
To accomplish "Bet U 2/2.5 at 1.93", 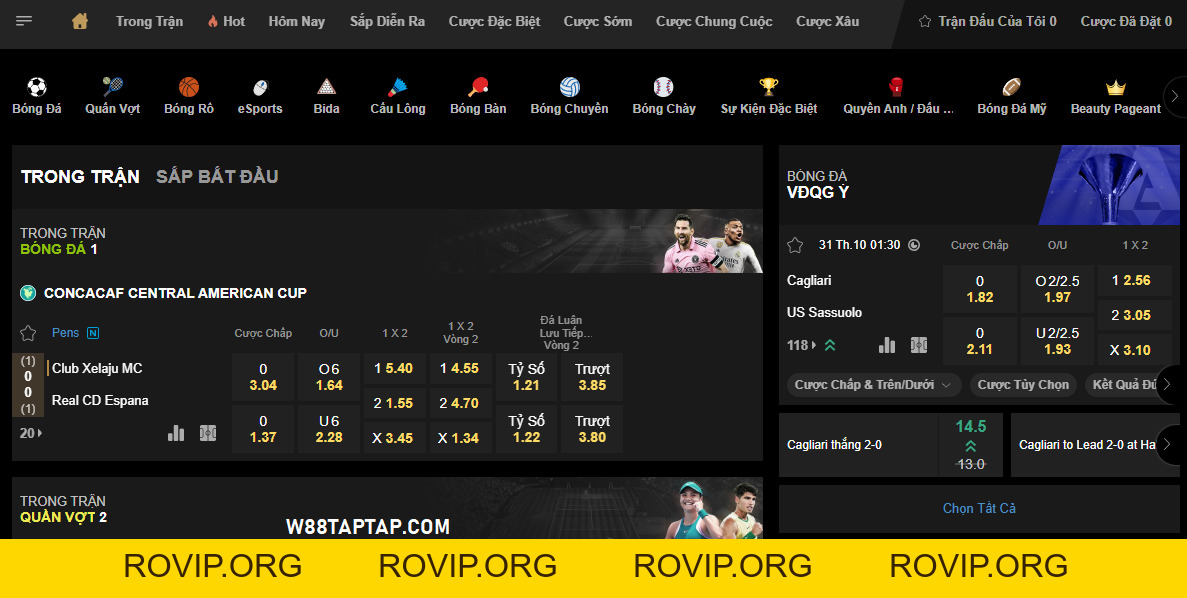I will tap(1057, 341).
